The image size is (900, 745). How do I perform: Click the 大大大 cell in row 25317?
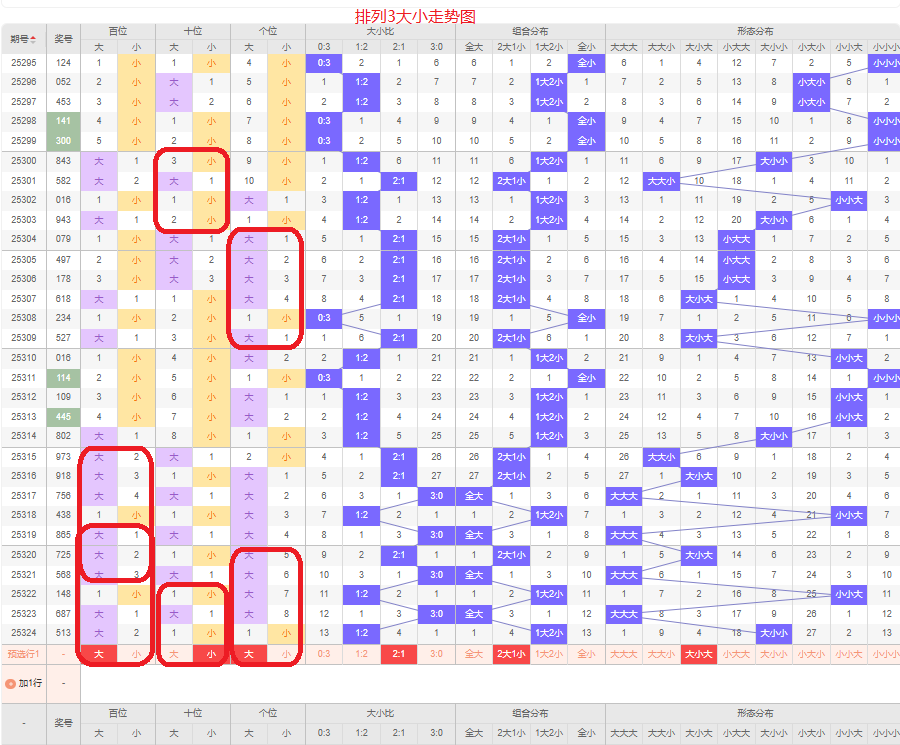[624, 496]
